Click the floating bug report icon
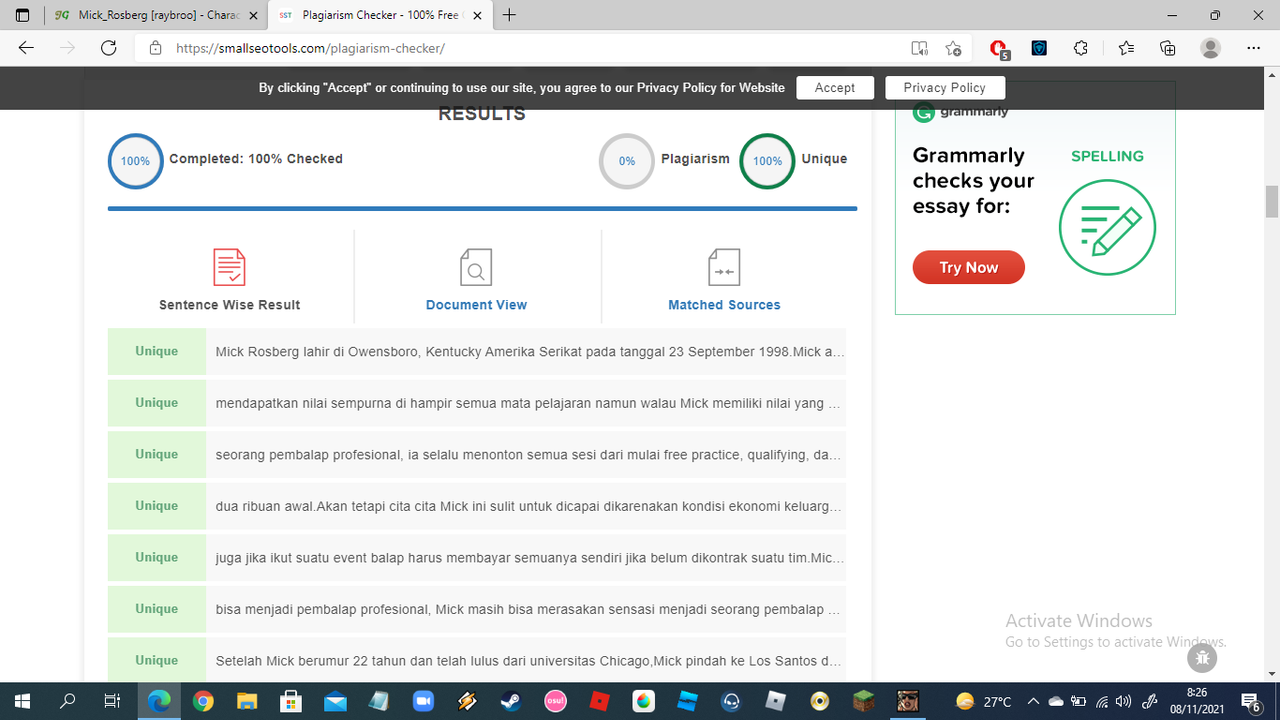Viewport: 1280px width, 720px height. (1202, 657)
